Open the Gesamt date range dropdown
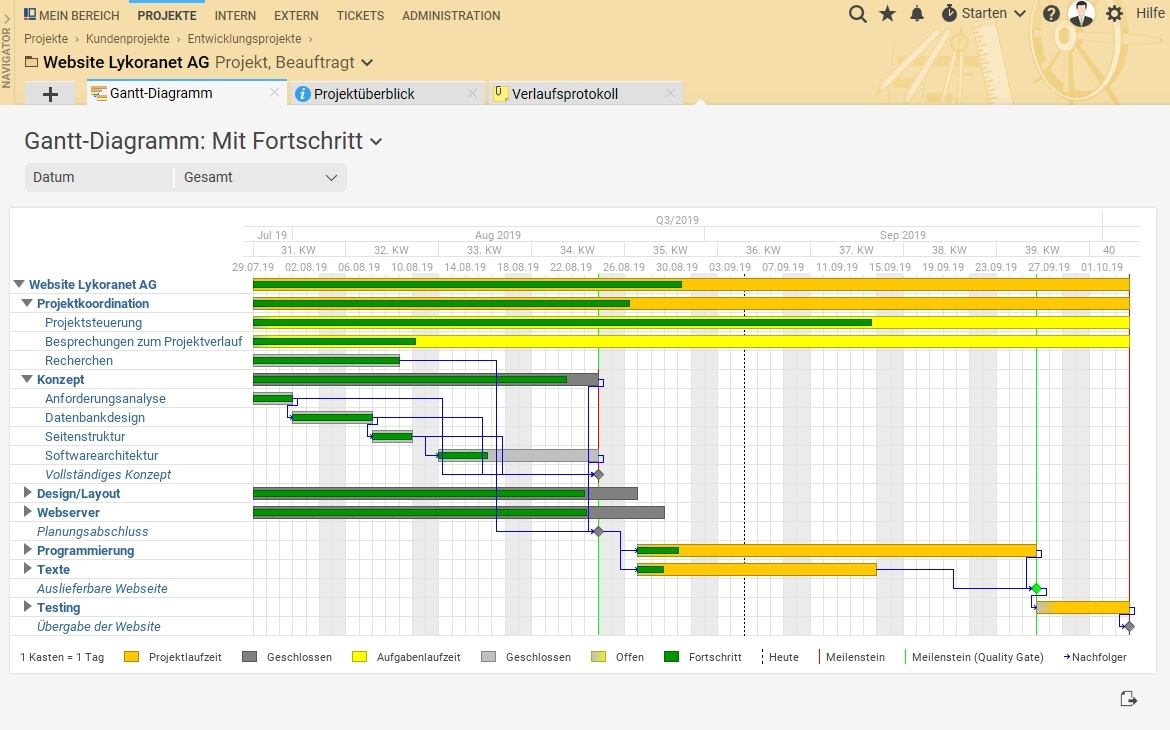Image resolution: width=1170 pixels, height=730 pixels. click(260, 178)
